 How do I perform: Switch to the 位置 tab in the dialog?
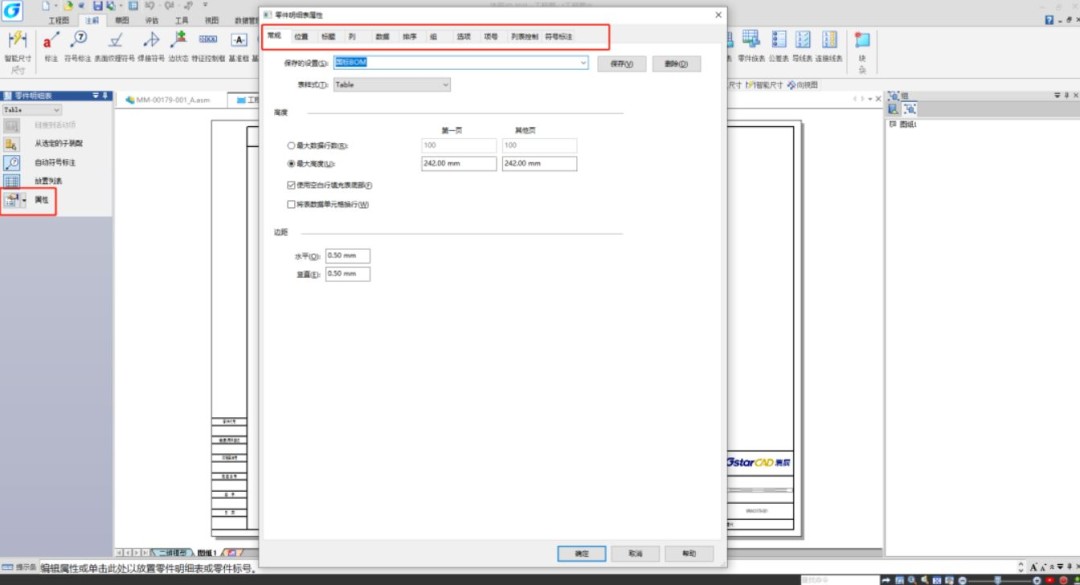(301, 36)
